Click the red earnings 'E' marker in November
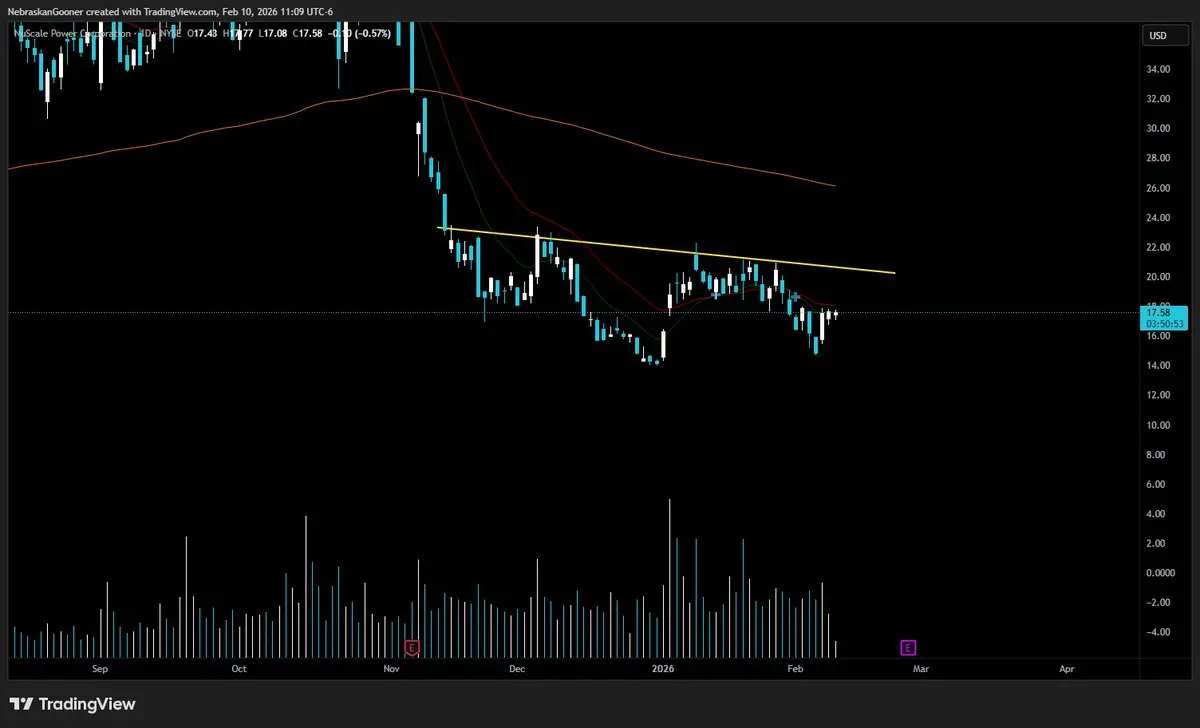 point(411,647)
